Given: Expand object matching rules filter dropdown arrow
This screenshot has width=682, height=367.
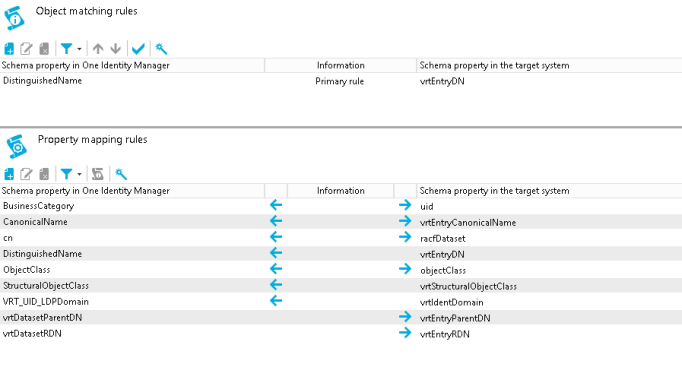Looking at the screenshot, I should pos(79,49).
